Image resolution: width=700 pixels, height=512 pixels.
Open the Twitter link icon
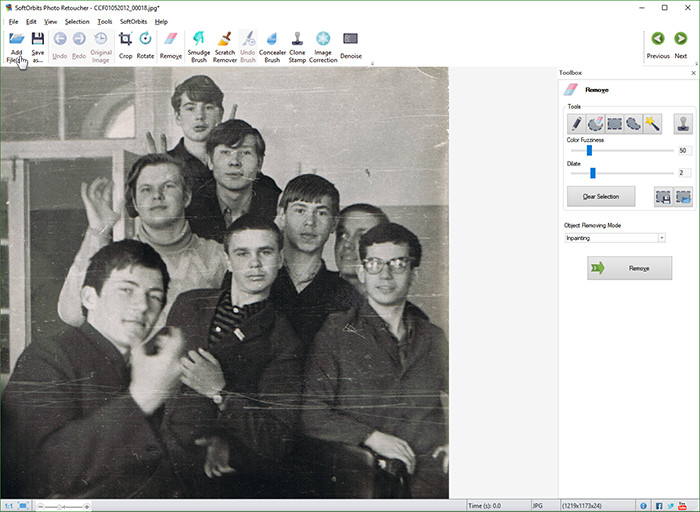click(671, 506)
